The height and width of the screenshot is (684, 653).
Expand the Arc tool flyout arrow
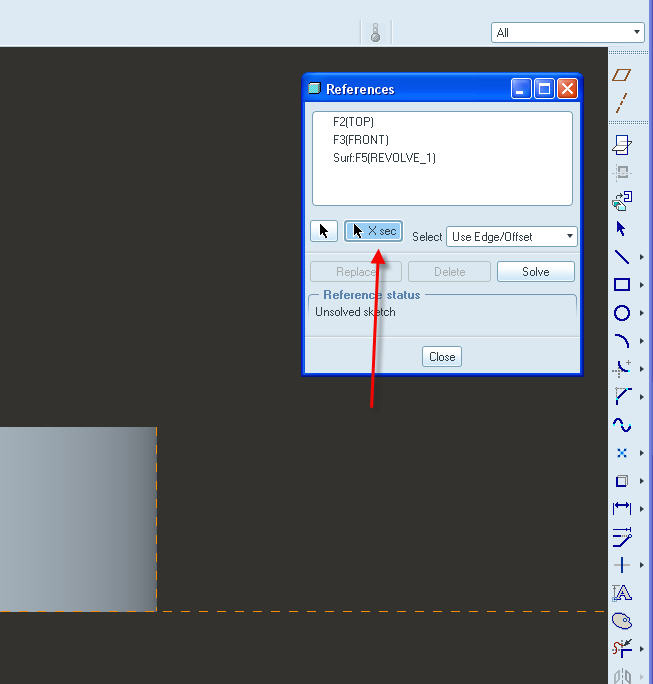pos(642,341)
